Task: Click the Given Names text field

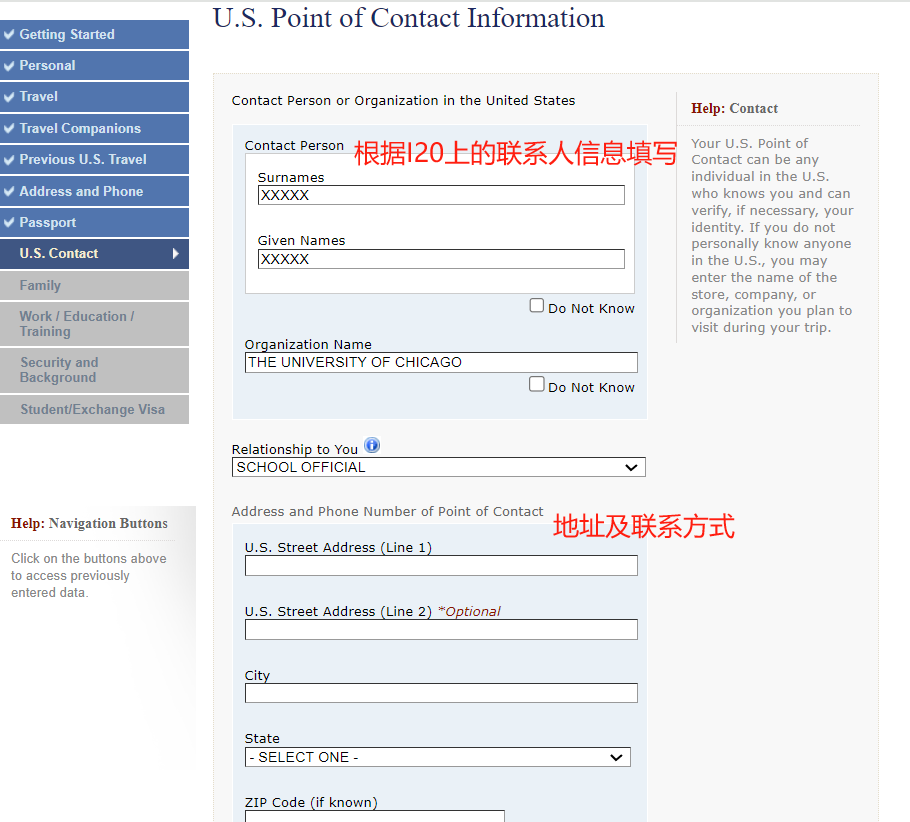Action: (x=440, y=259)
